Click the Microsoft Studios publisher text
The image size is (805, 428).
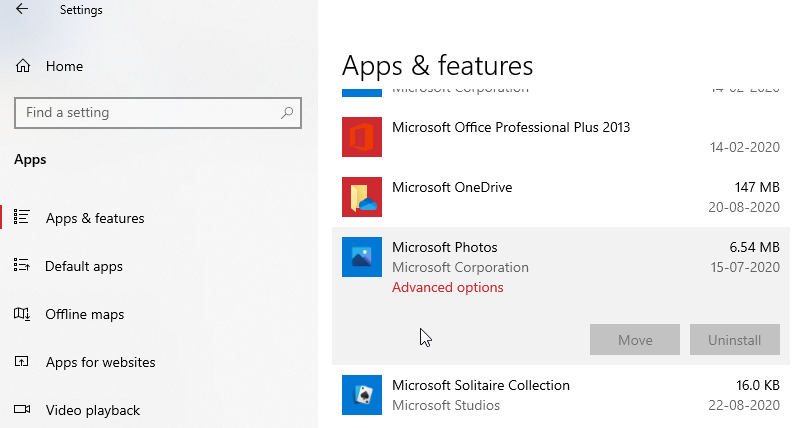(x=446, y=405)
